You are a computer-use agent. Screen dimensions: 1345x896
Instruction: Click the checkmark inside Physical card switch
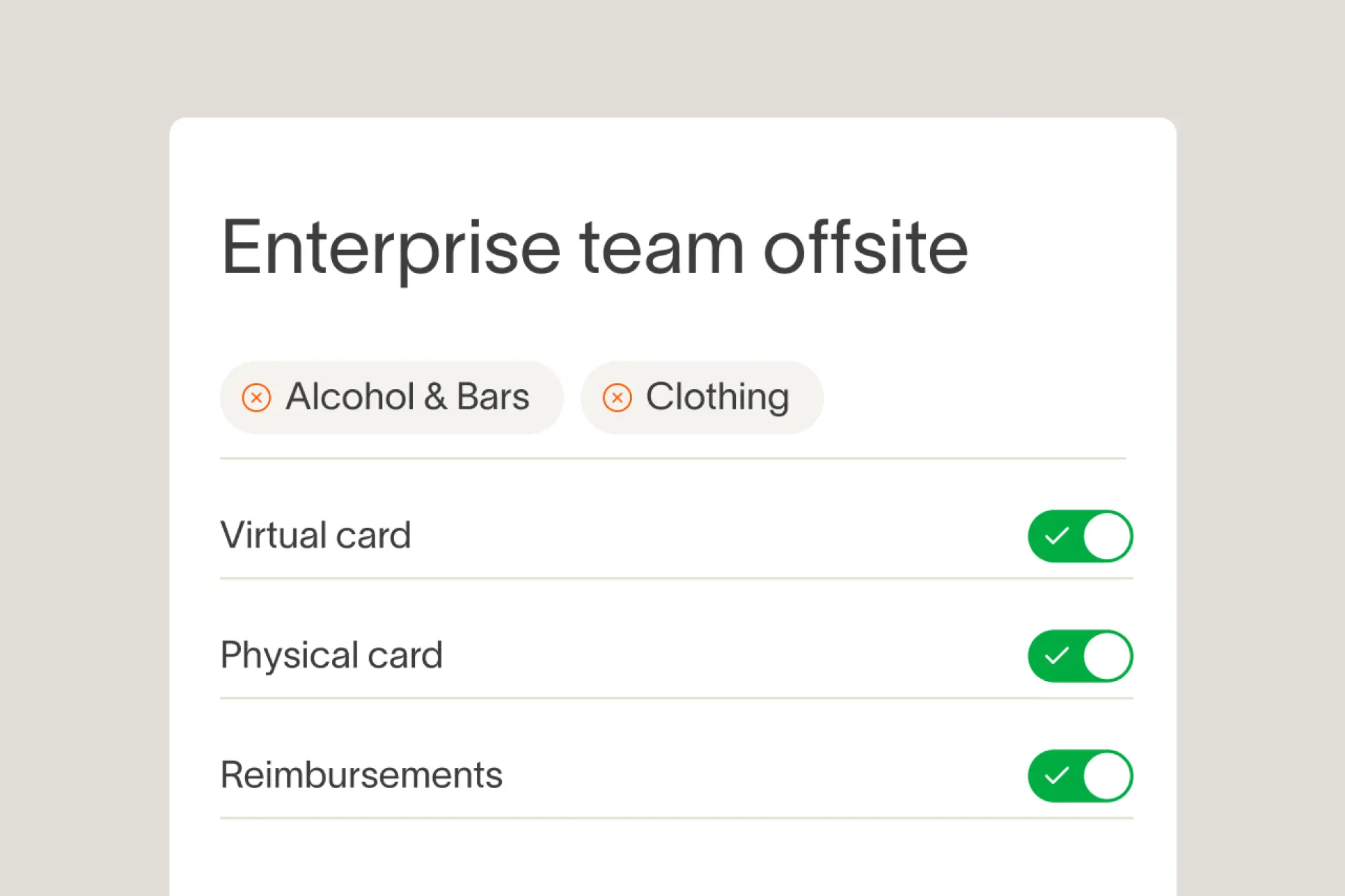click(1057, 656)
